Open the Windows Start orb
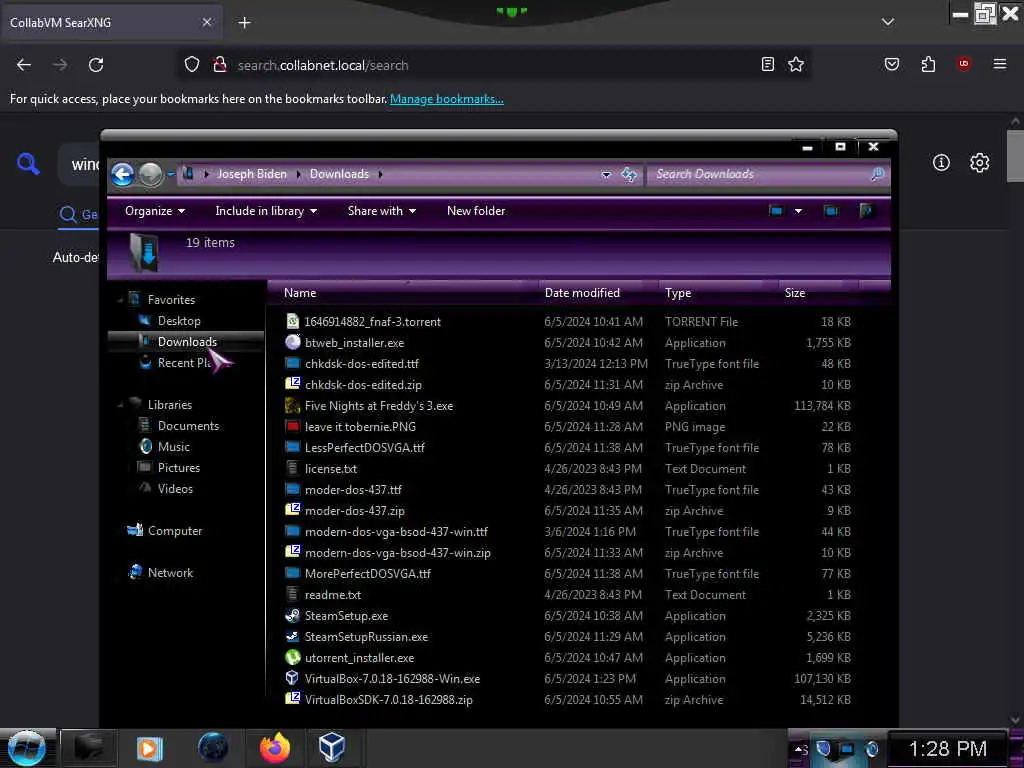 click(26, 748)
